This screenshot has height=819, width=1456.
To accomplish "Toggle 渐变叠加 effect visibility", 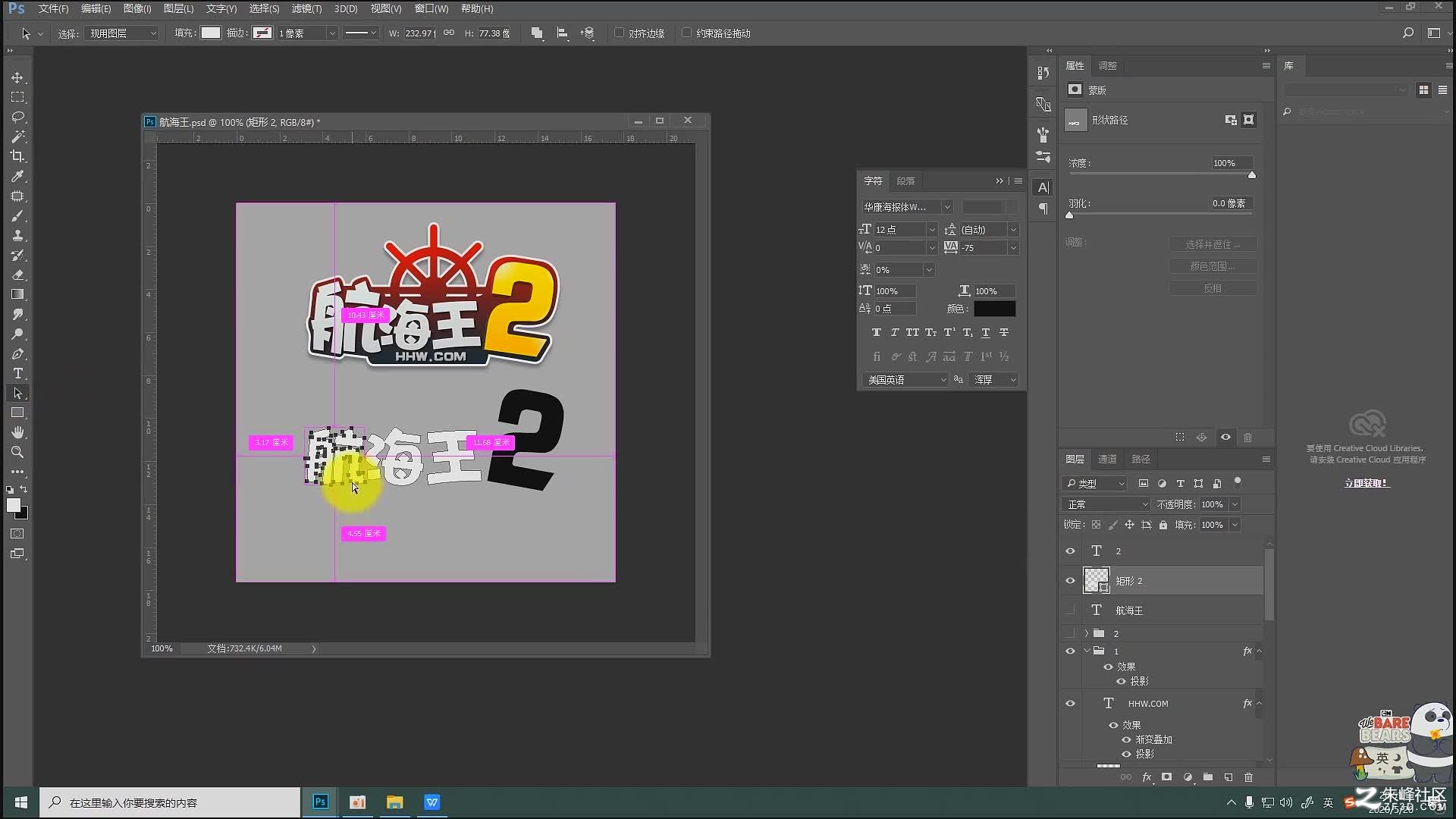I will pyautogui.click(x=1126, y=740).
